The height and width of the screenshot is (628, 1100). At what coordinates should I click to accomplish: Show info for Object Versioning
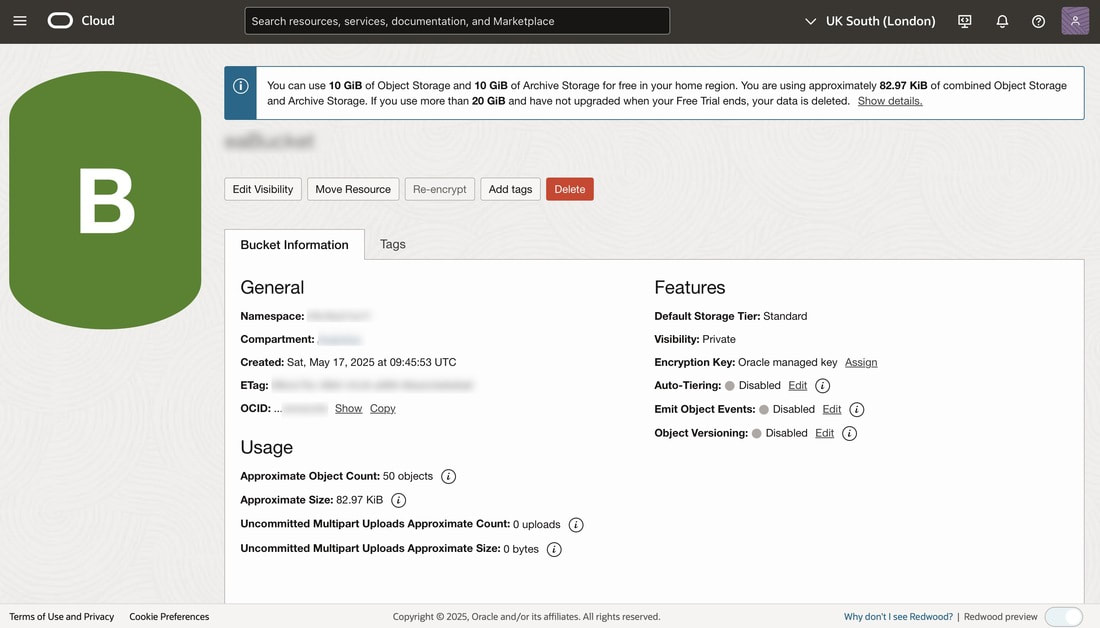point(849,434)
